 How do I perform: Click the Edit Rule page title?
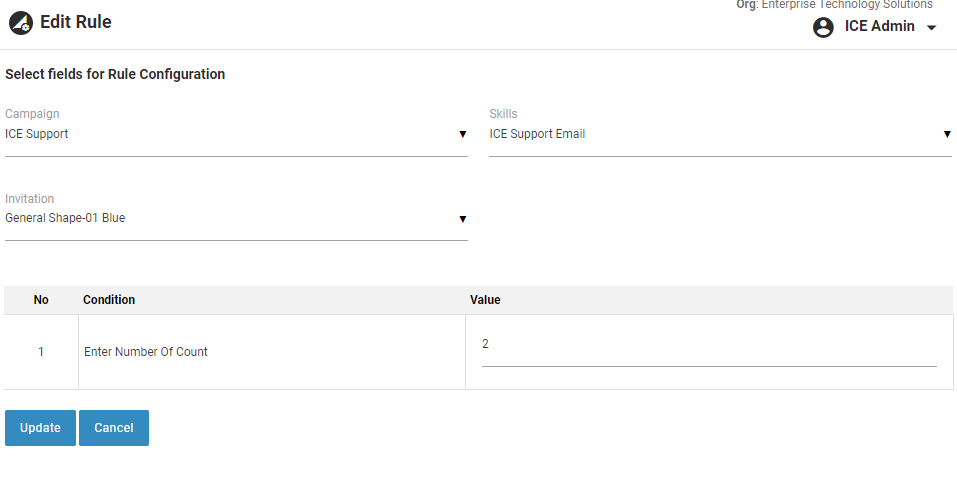[x=76, y=22]
